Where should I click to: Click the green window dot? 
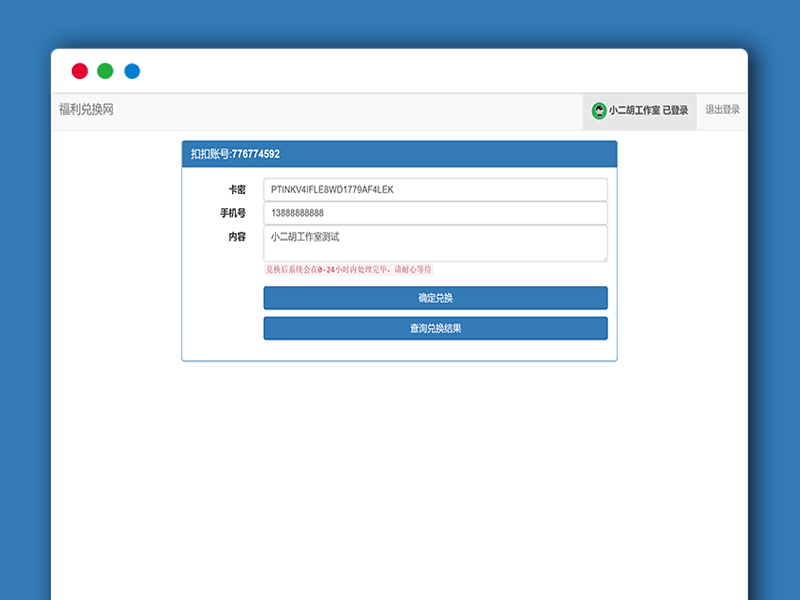[x=105, y=71]
